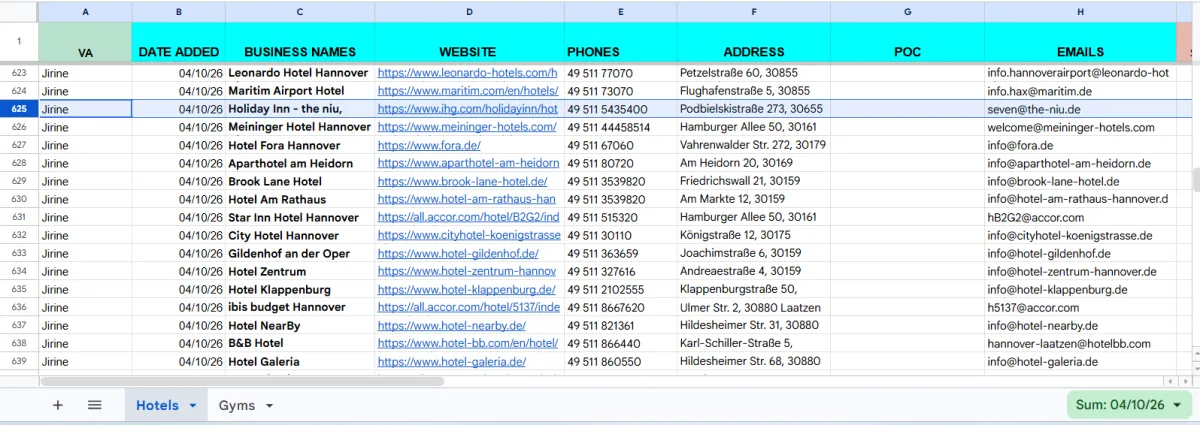Click the ADDRESS header cell
Image resolution: width=1200 pixels, height=425 pixels.
753,42
